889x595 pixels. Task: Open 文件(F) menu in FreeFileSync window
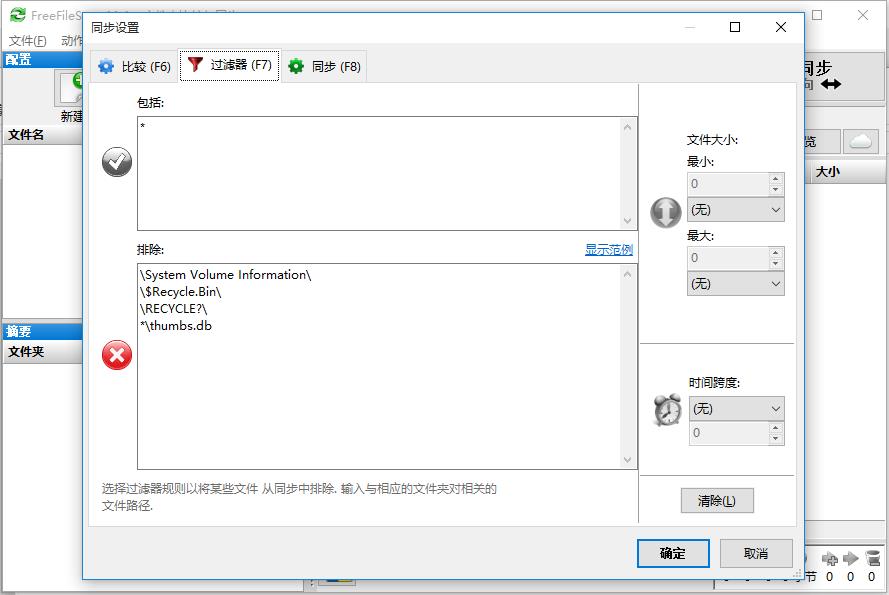click(x=27, y=41)
